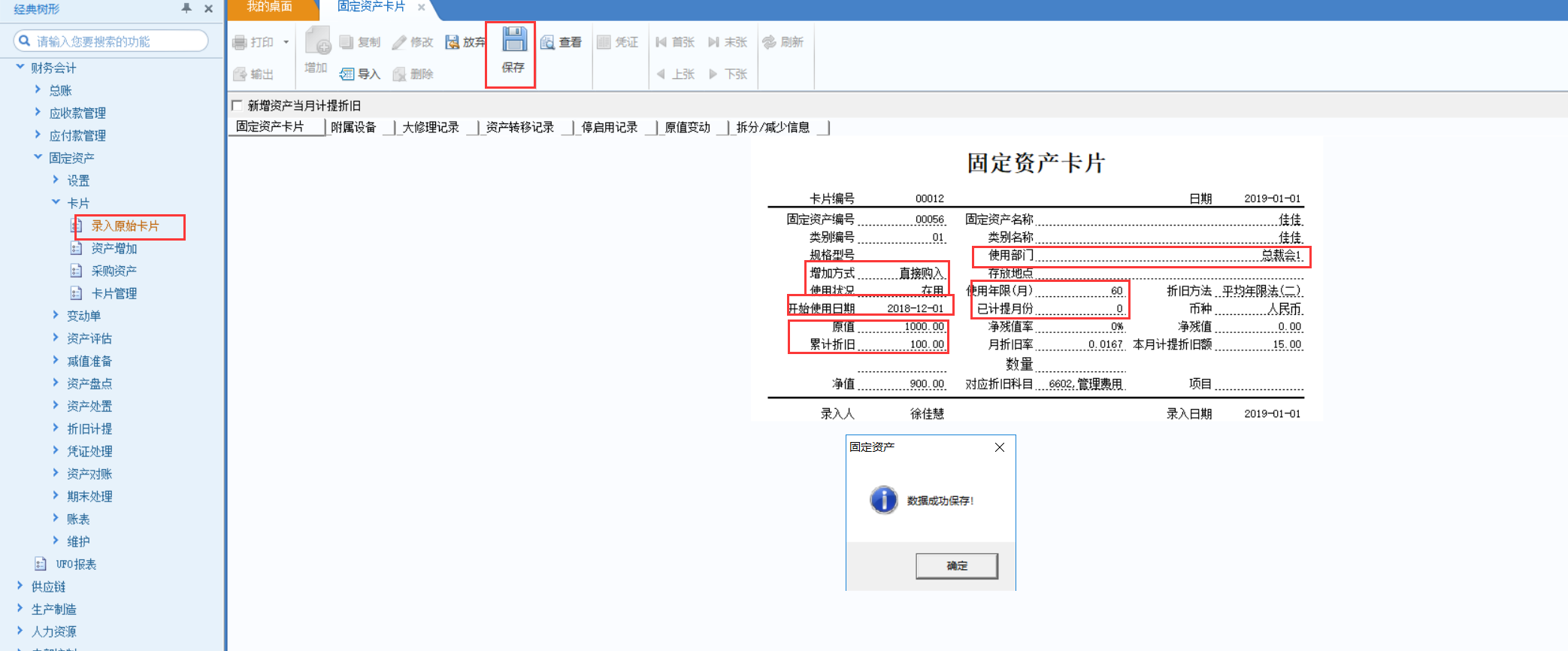Click the Abandon (放弃) toolbar icon
Viewport: 1568px width, 651px height.
(x=452, y=42)
